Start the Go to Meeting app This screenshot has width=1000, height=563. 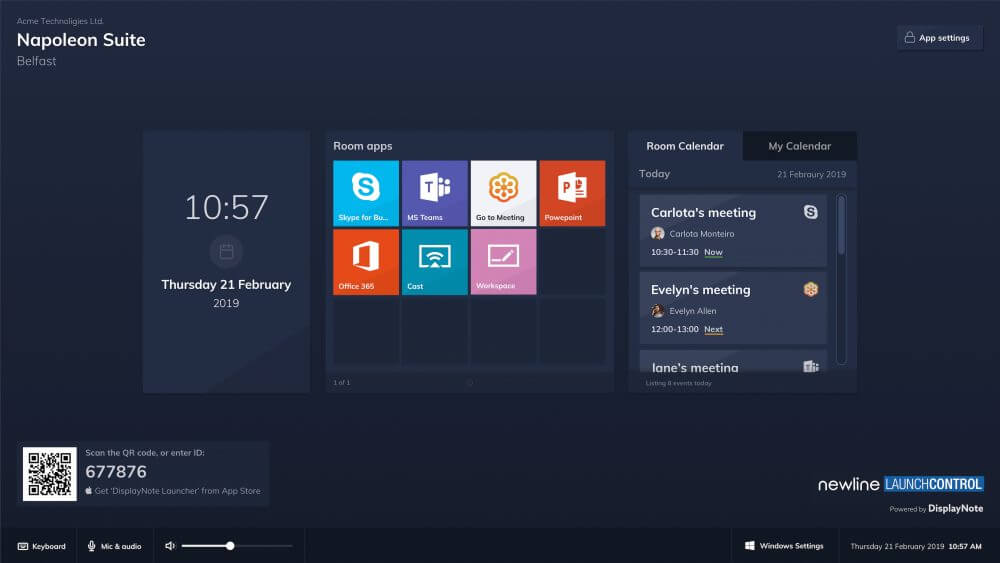coord(503,193)
